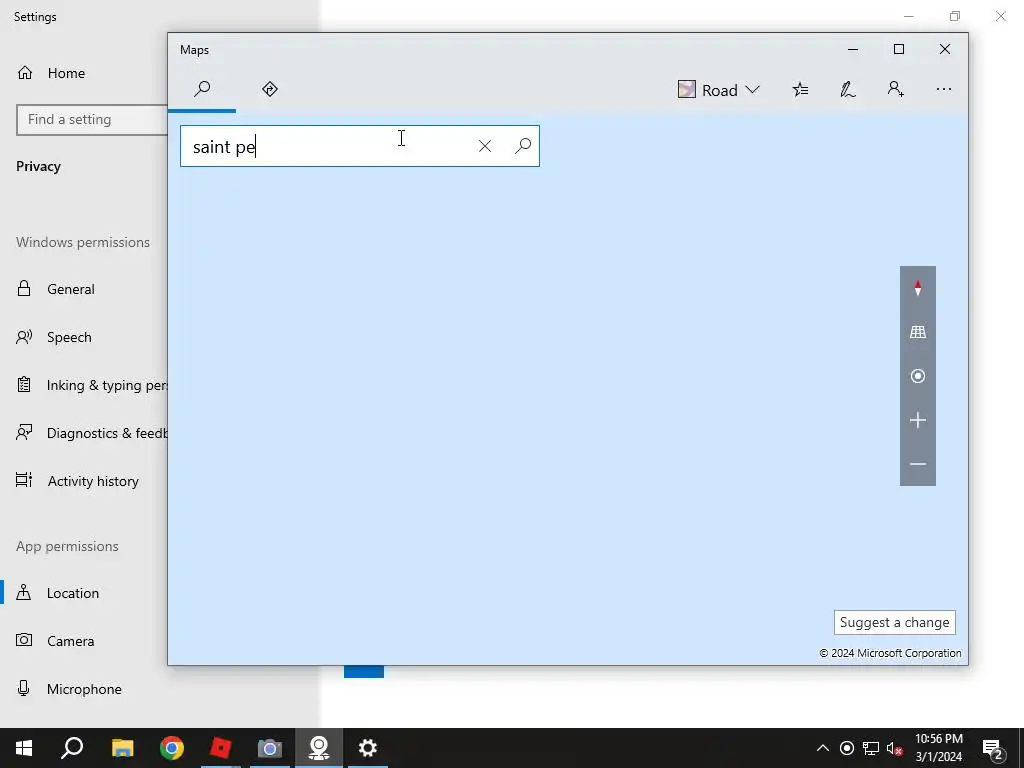Zoom in with the plus button
1024x768 pixels.
point(918,420)
